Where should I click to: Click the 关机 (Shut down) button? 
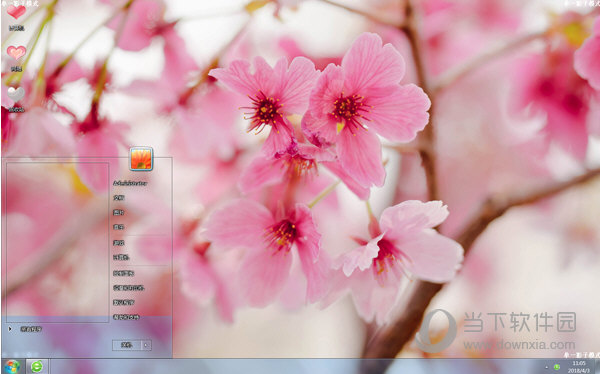click(127, 345)
